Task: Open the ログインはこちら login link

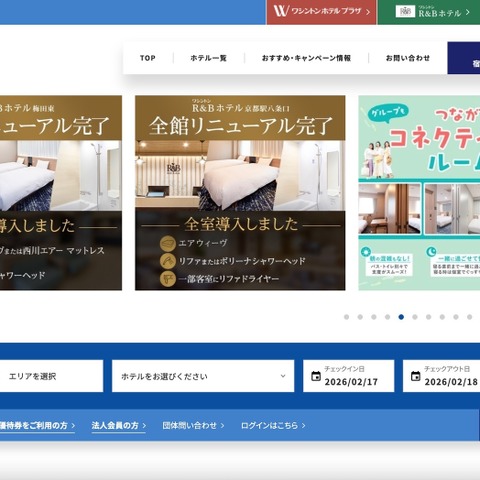Action: [273, 426]
